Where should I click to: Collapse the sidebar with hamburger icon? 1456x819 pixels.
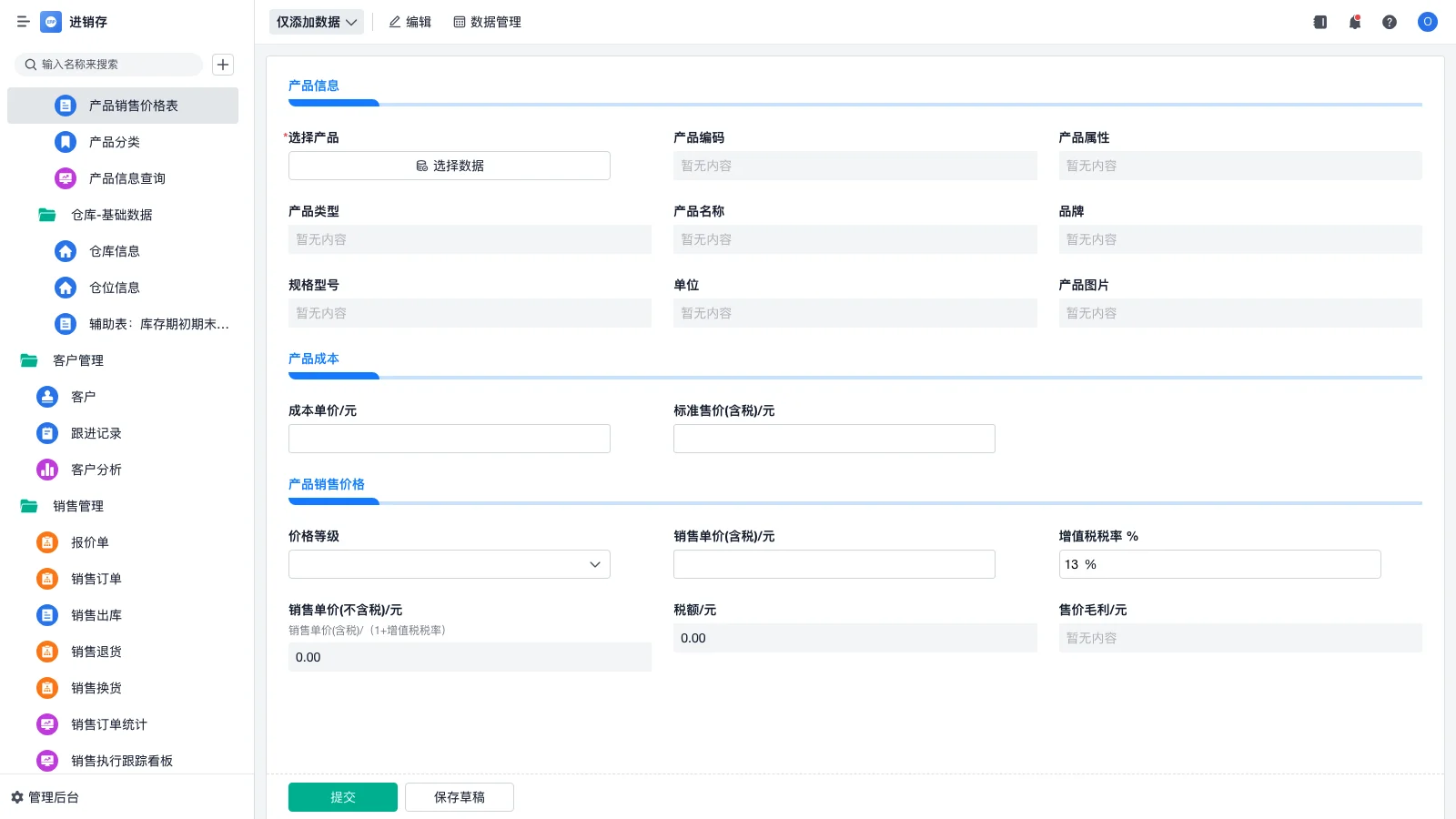pos(24,22)
